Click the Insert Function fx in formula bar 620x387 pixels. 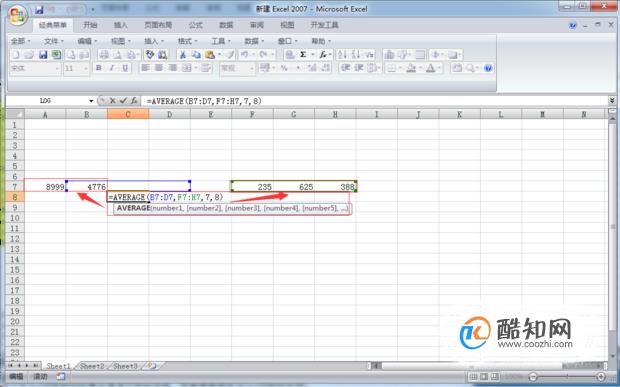pos(134,101)
